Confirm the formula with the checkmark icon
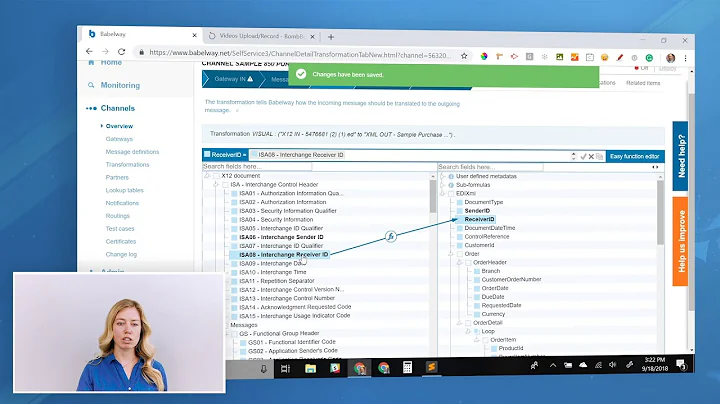 (583, 157)
